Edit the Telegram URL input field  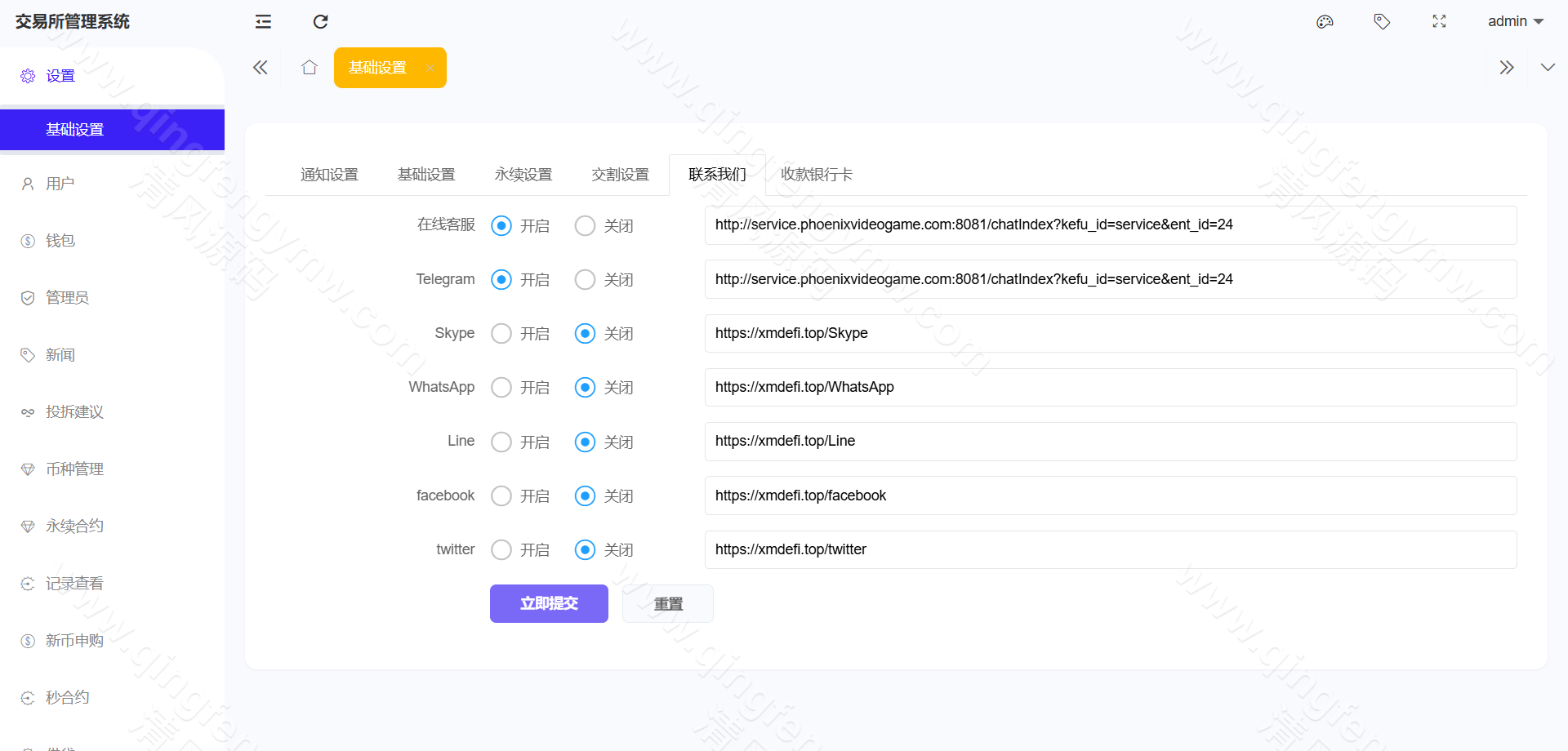pyautogui.click(x=1111, y=278)
